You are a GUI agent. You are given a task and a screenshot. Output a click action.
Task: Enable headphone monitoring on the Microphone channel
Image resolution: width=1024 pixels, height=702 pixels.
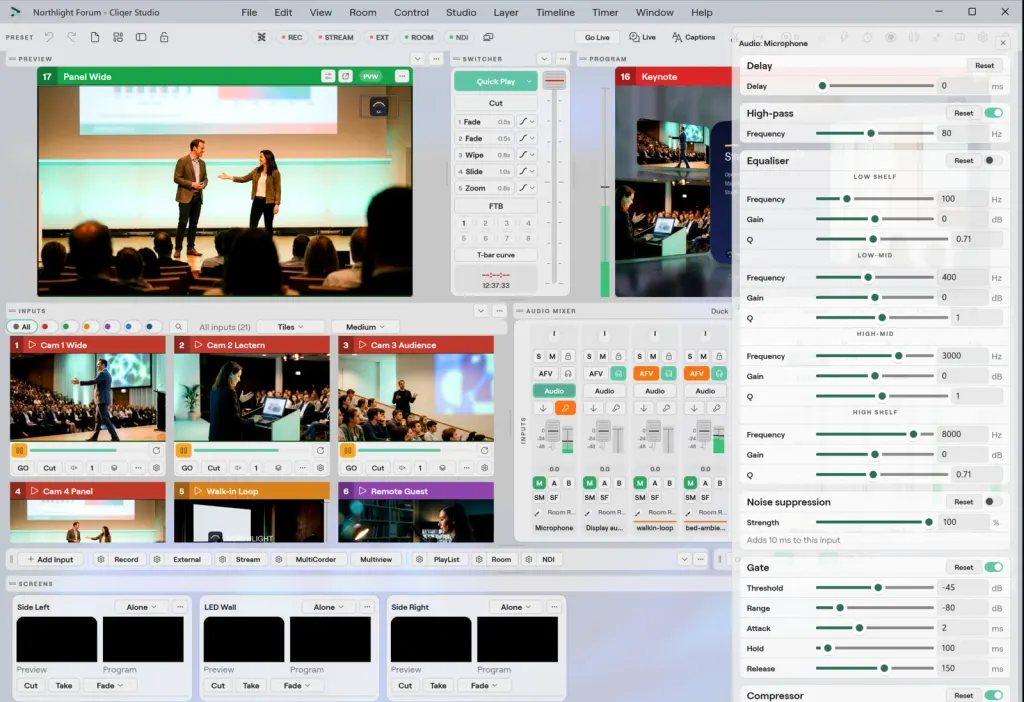click(x=568, y=374)
